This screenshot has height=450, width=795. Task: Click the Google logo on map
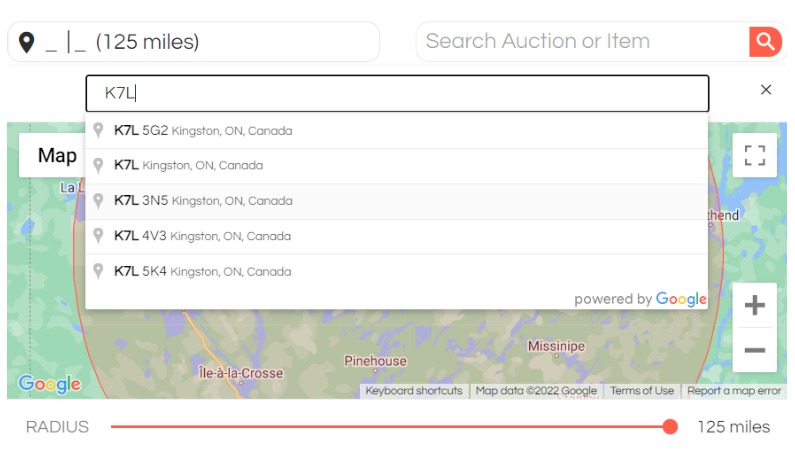[x=49, y=384]
